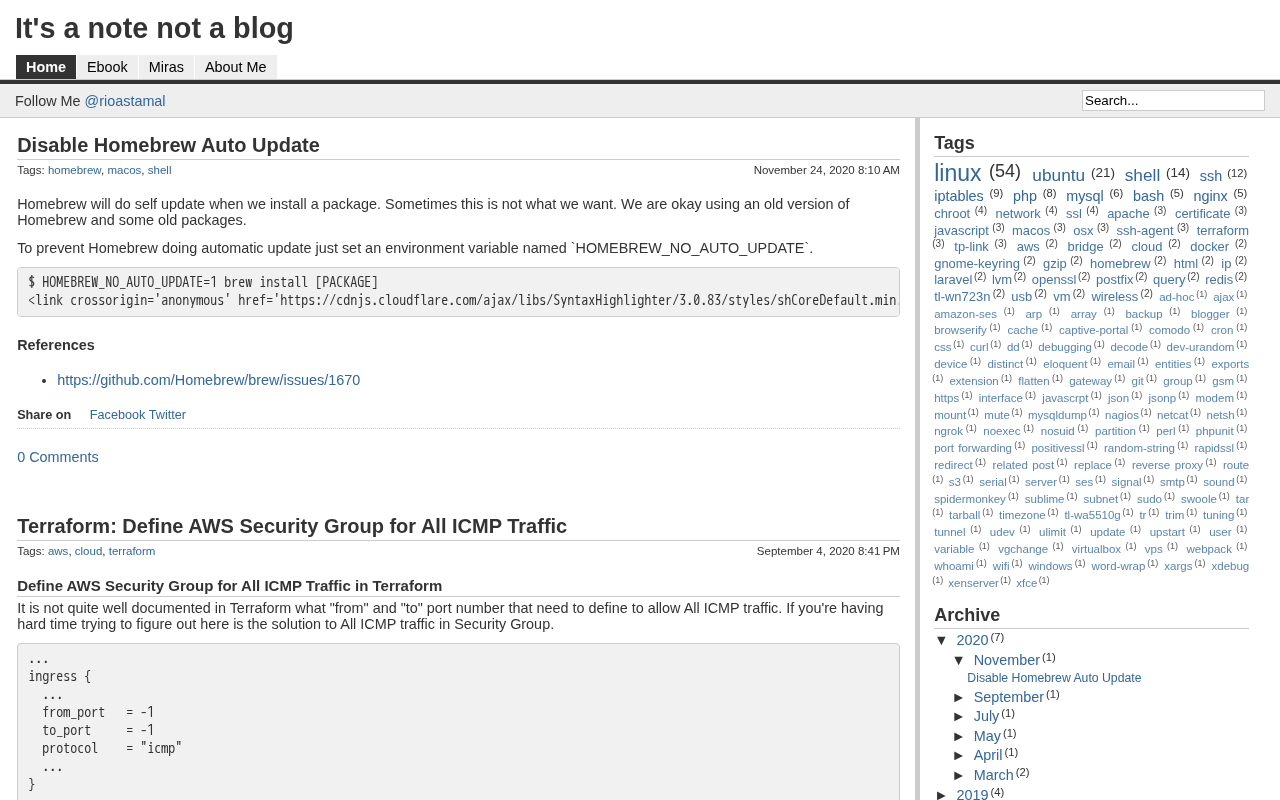Image resolution: width=1280 pixels, height=800 pixels.
Task: Open the Ebook navigation tab
Action: (107, 67)
